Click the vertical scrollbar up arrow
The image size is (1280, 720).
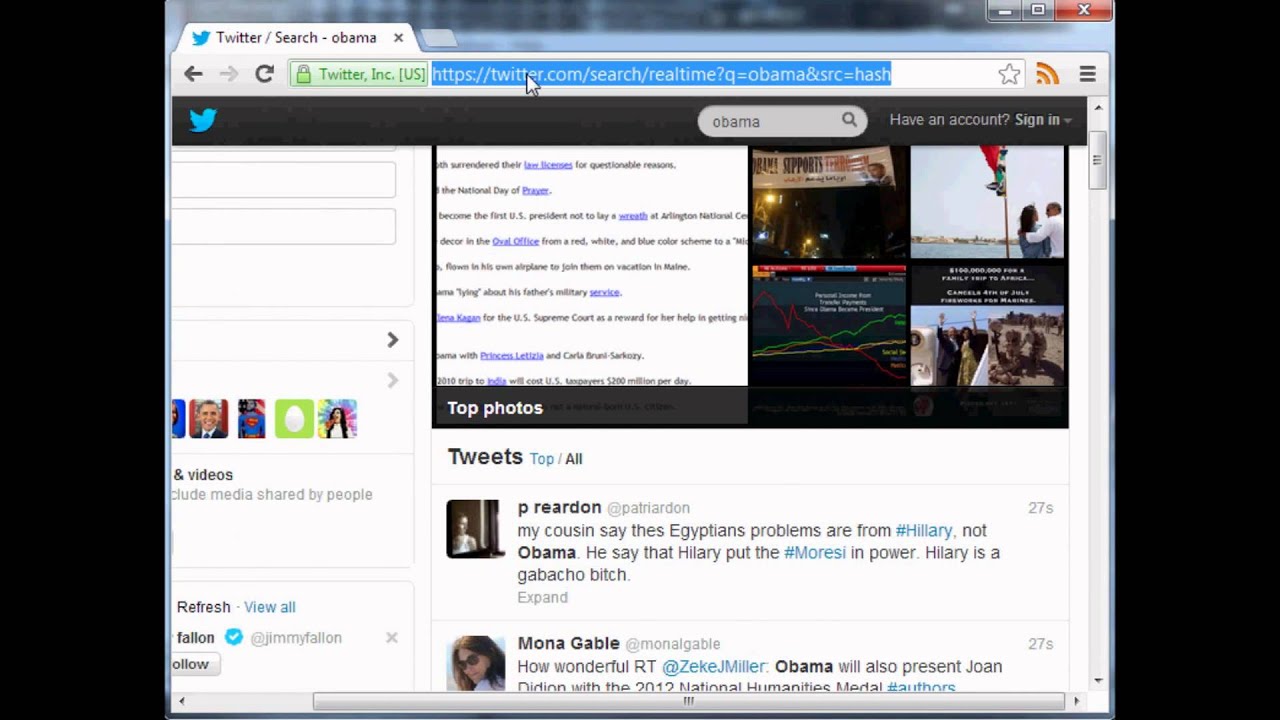click(1097, 107)
